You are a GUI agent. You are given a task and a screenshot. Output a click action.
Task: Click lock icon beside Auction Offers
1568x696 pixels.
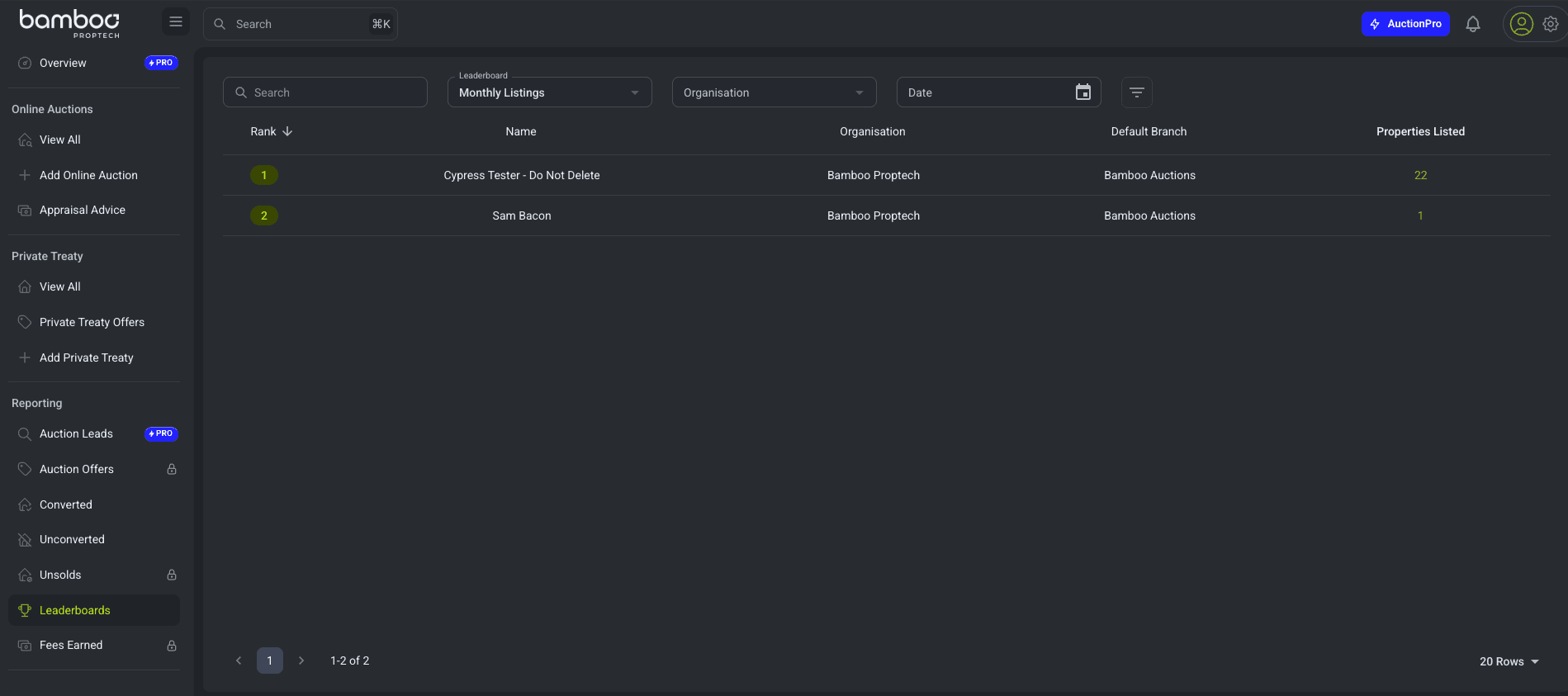click(172, 469)
